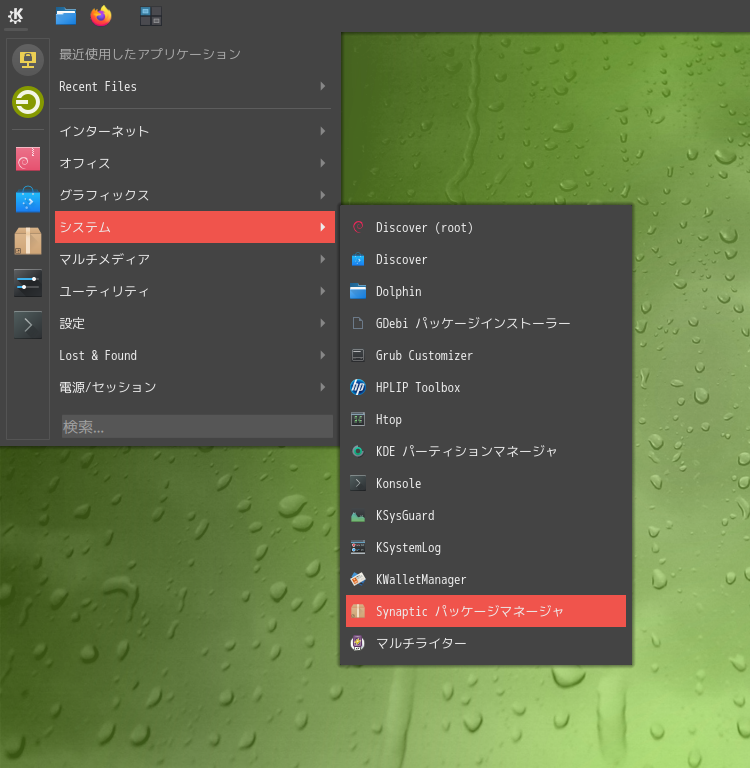The image size is (750, 768).
Task: Click the 検索 search field
Action: point(197,427)
